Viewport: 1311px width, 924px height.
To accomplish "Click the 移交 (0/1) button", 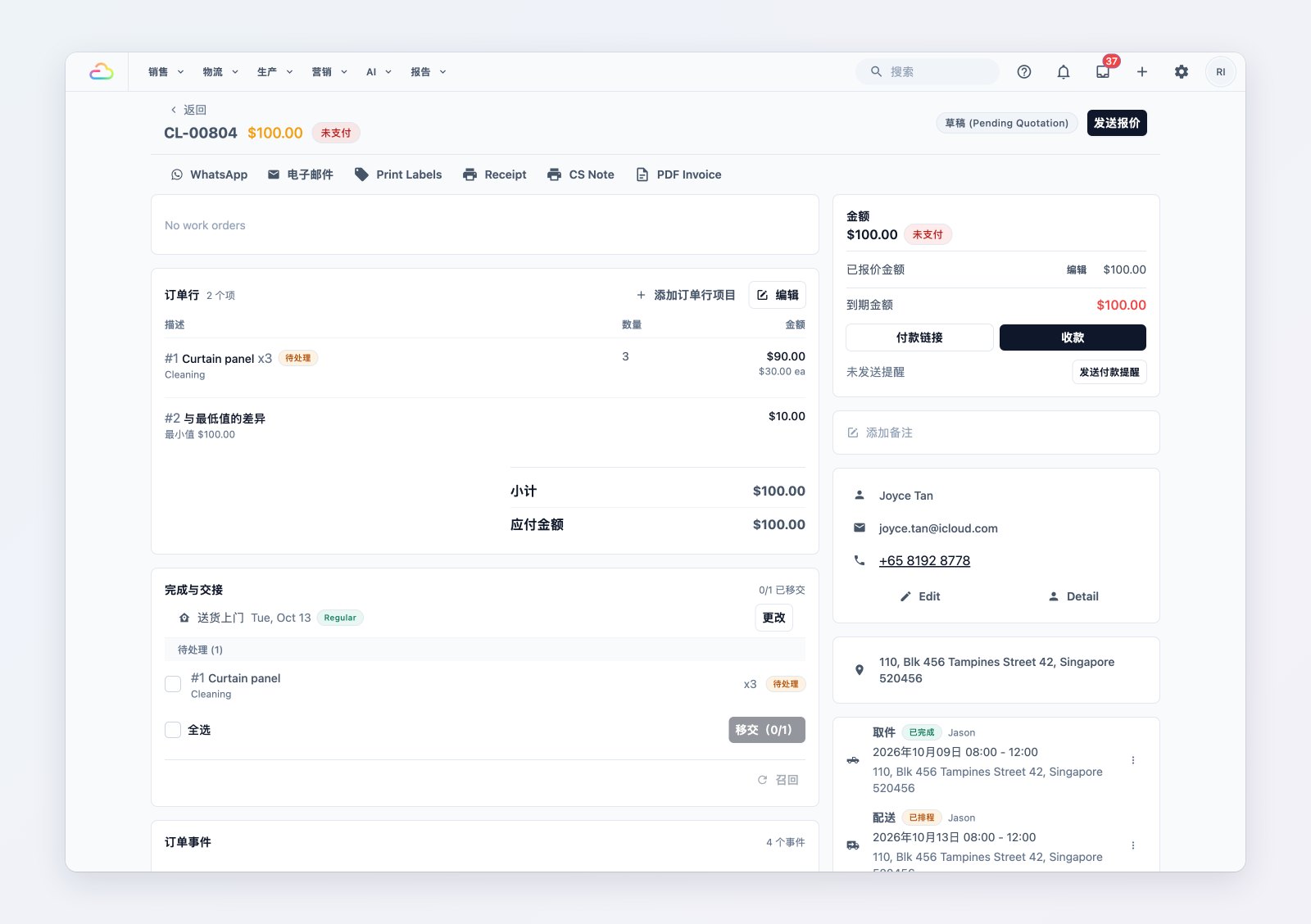I will [767, 730].
